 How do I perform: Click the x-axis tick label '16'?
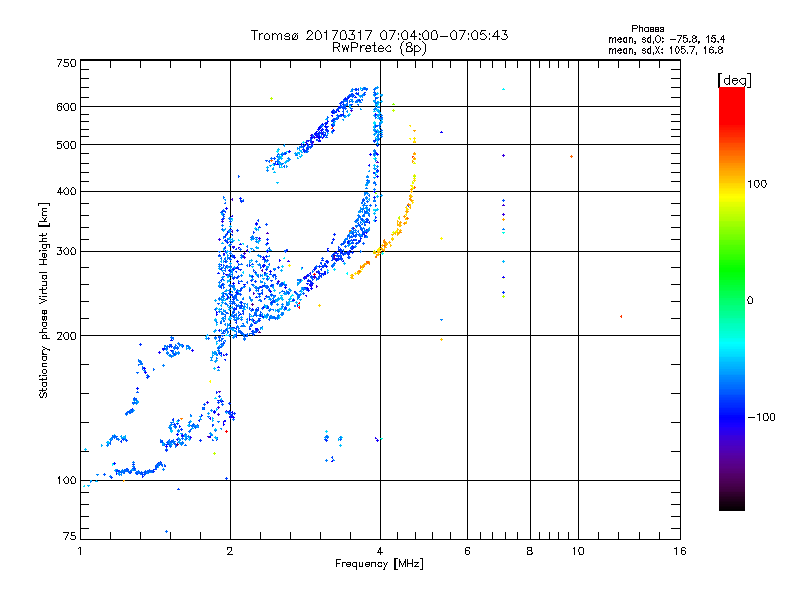point(680,551)
